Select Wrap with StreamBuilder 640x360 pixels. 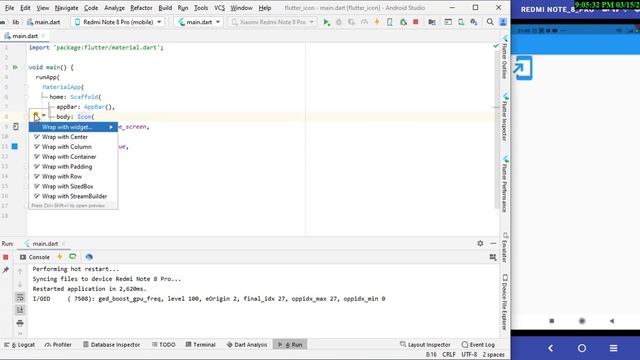(x=73, y=196)
